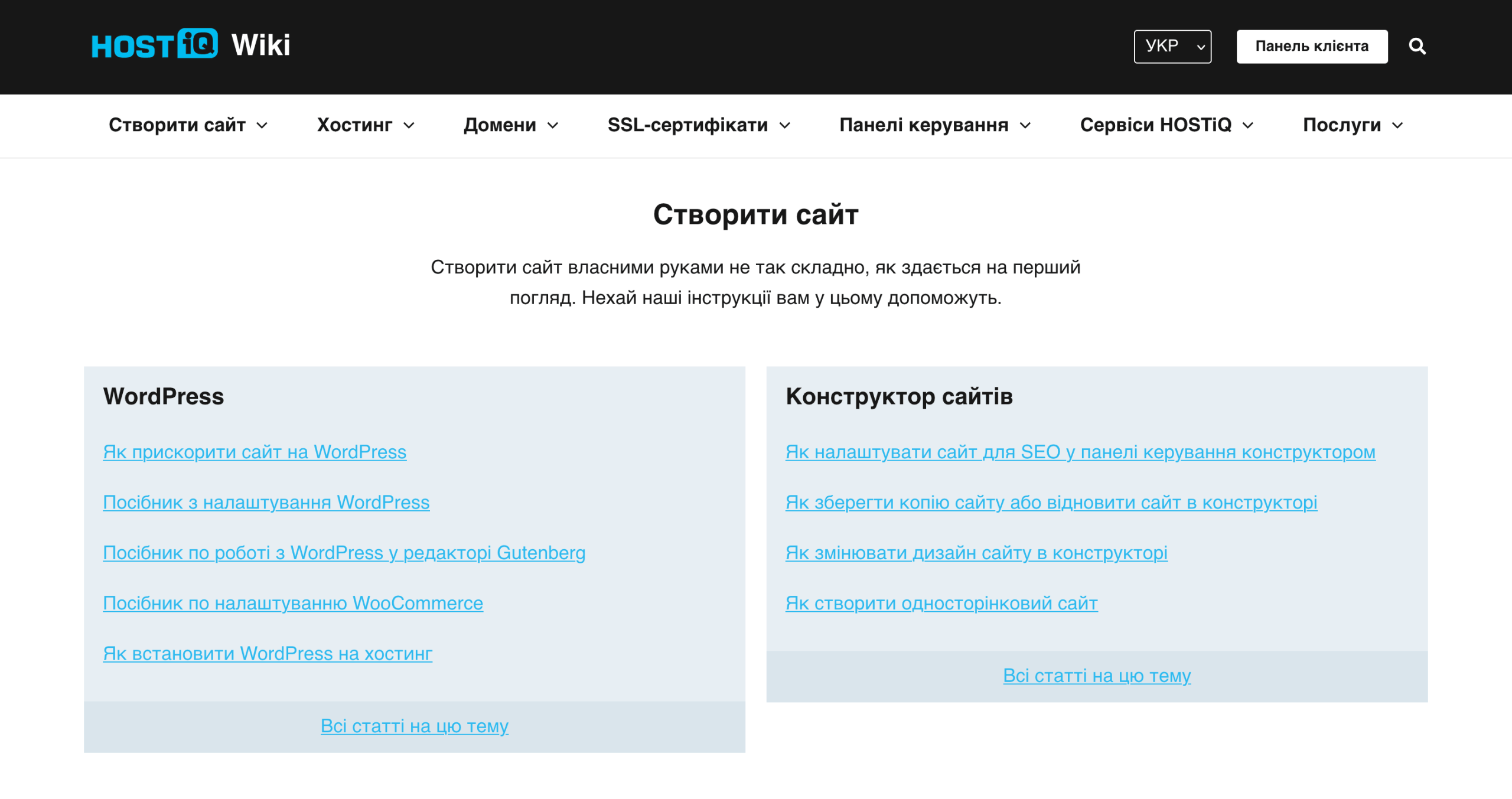
Task: Open the Створити сайт menu
Action: (188, 125)
